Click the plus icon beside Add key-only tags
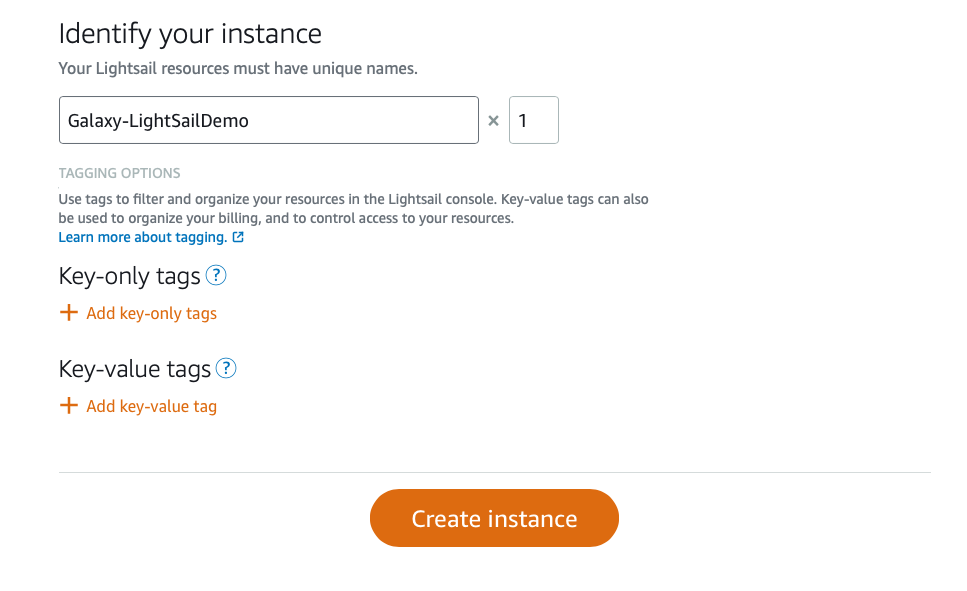The height and width of the screenshot is (591, 967). click(x=68, y=313)
